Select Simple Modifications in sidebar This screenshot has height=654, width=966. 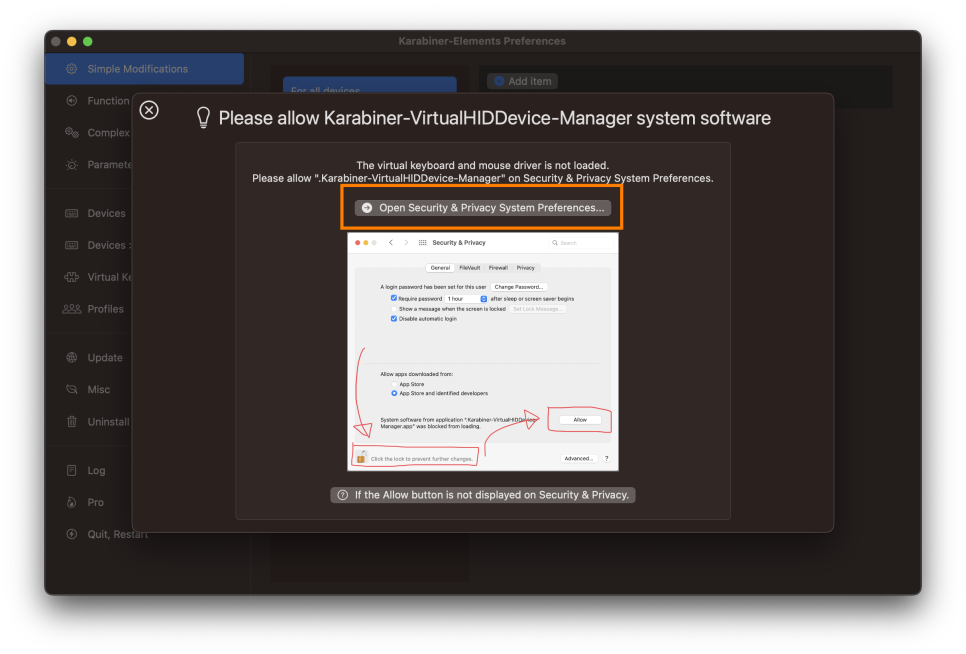point(145,69)
